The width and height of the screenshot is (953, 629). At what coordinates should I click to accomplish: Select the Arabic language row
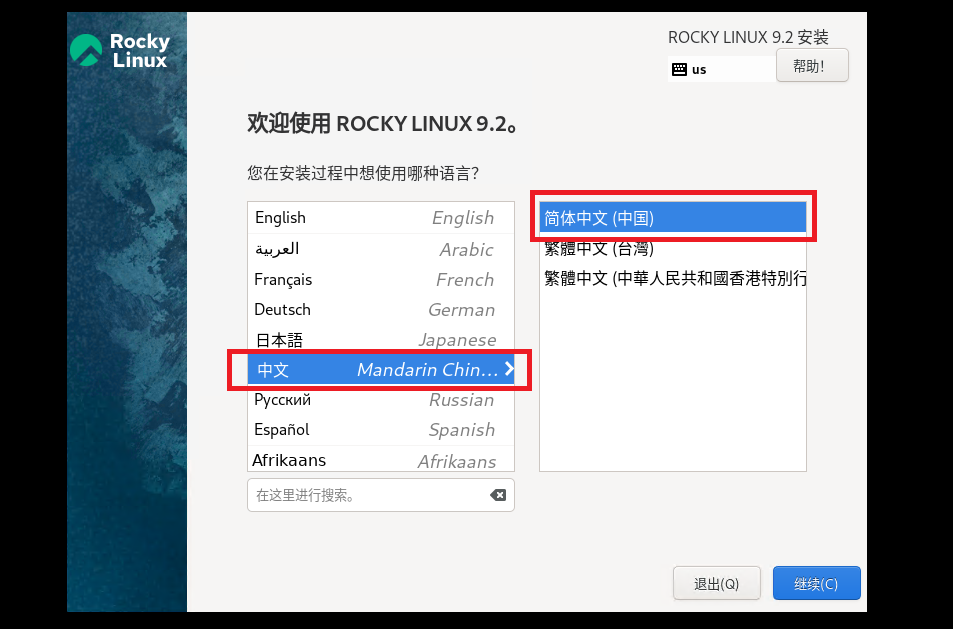click(x=381, y=249)
